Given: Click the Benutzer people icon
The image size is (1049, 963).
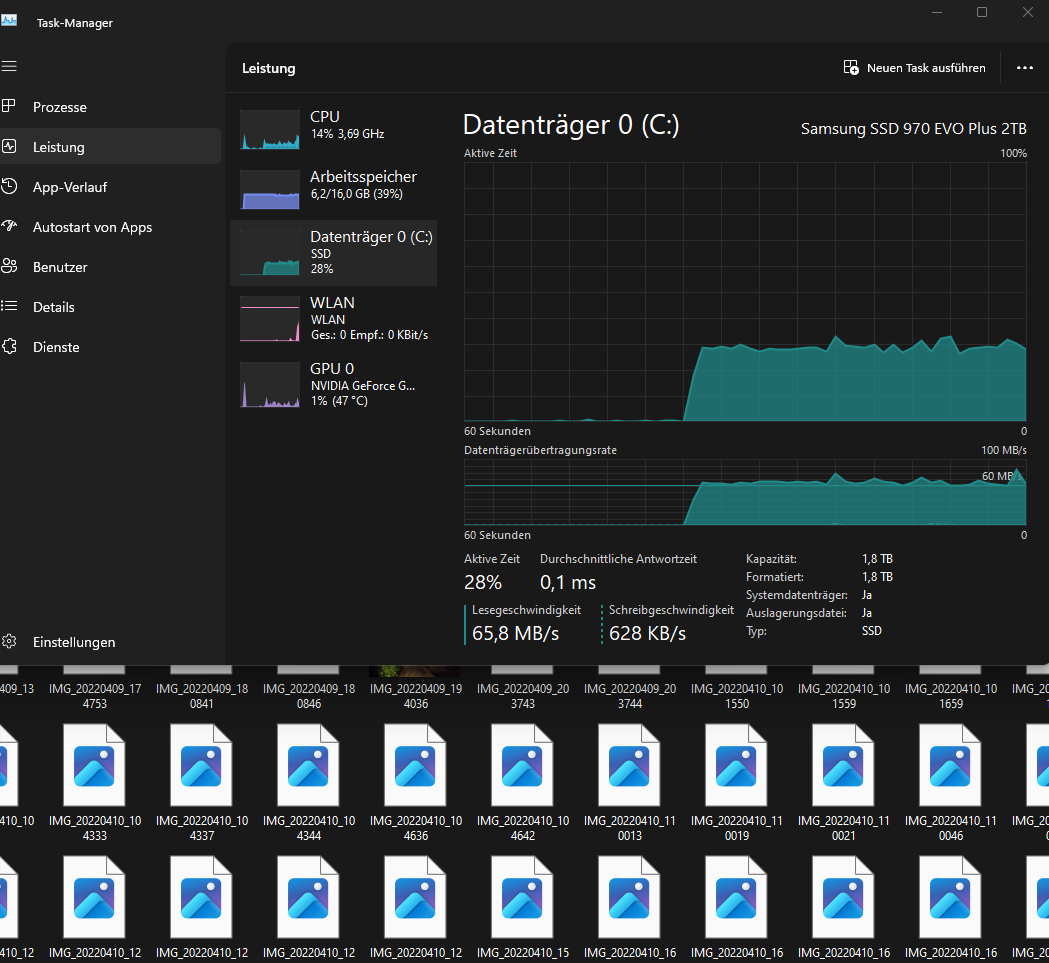Looking at the screenshot, I should tap(9, 266).
